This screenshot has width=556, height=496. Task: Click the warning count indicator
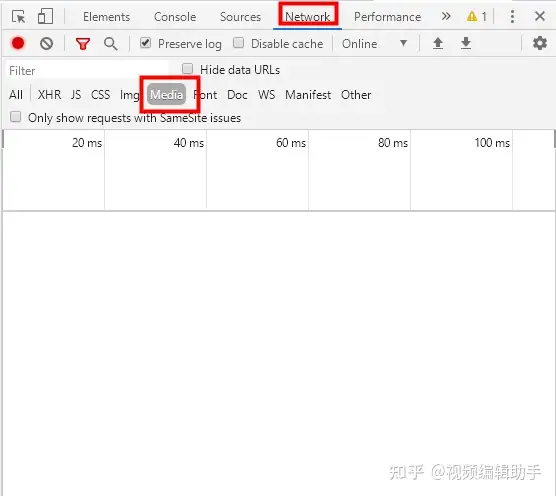pos(477,16)
